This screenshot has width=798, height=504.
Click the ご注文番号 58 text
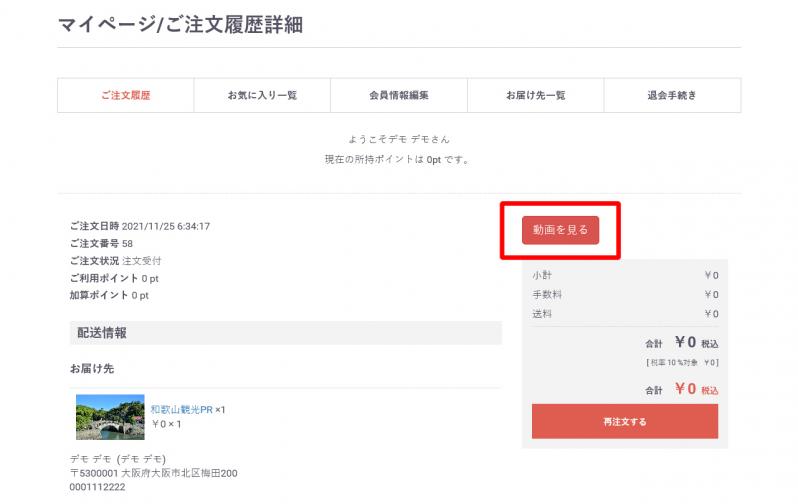(102, 243)
